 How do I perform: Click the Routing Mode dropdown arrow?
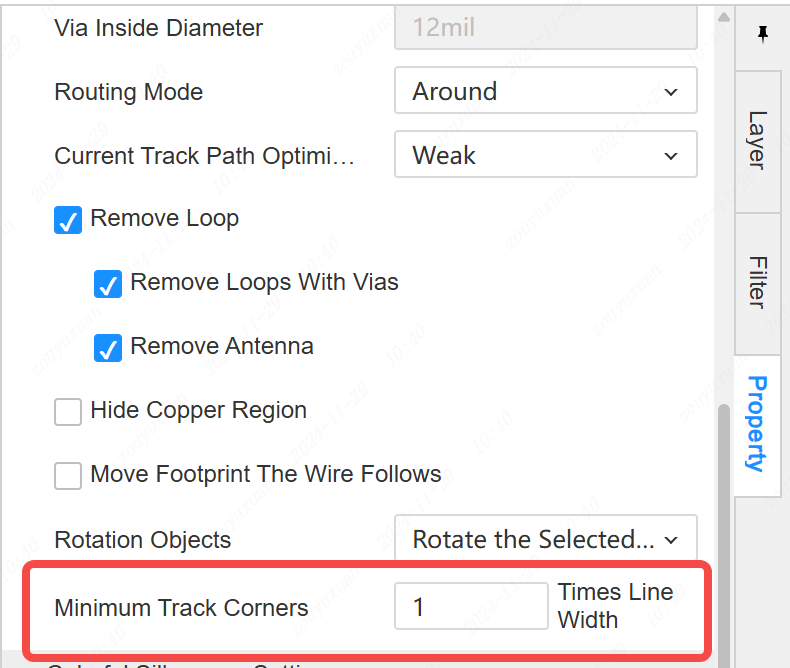pos(671,93)
